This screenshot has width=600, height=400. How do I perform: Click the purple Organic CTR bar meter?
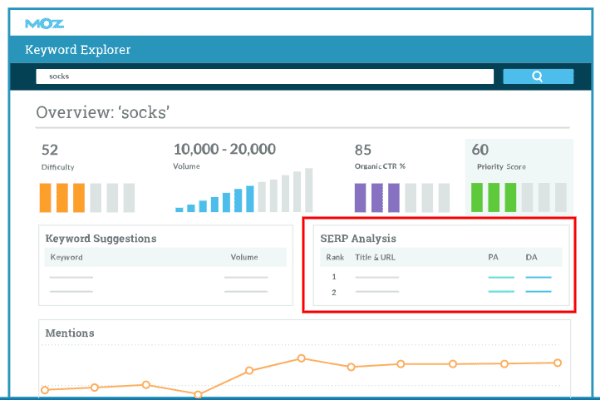(x=402, y=198)
